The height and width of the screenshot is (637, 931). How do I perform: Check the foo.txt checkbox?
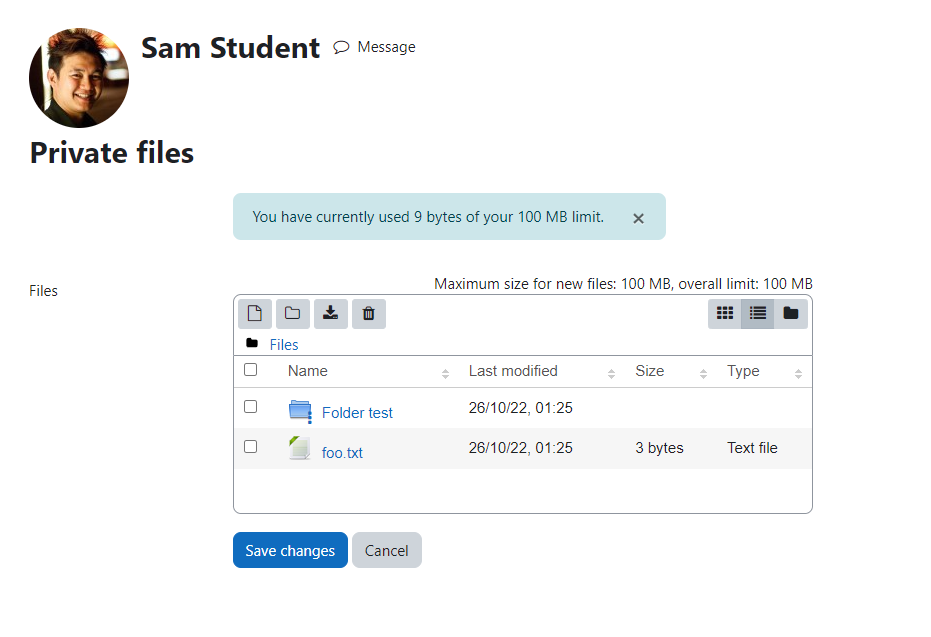pyautogui.click(x=251, y=446)
